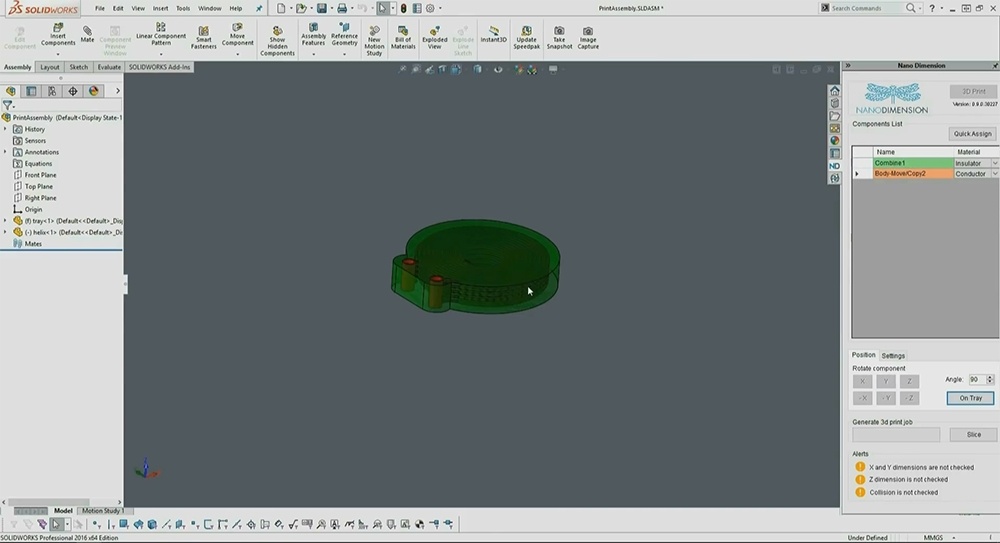Image resolution: width=1000 pixels, height=543 pixels.
Task: Rotate component about -Z button
Action: pos(909,398)
